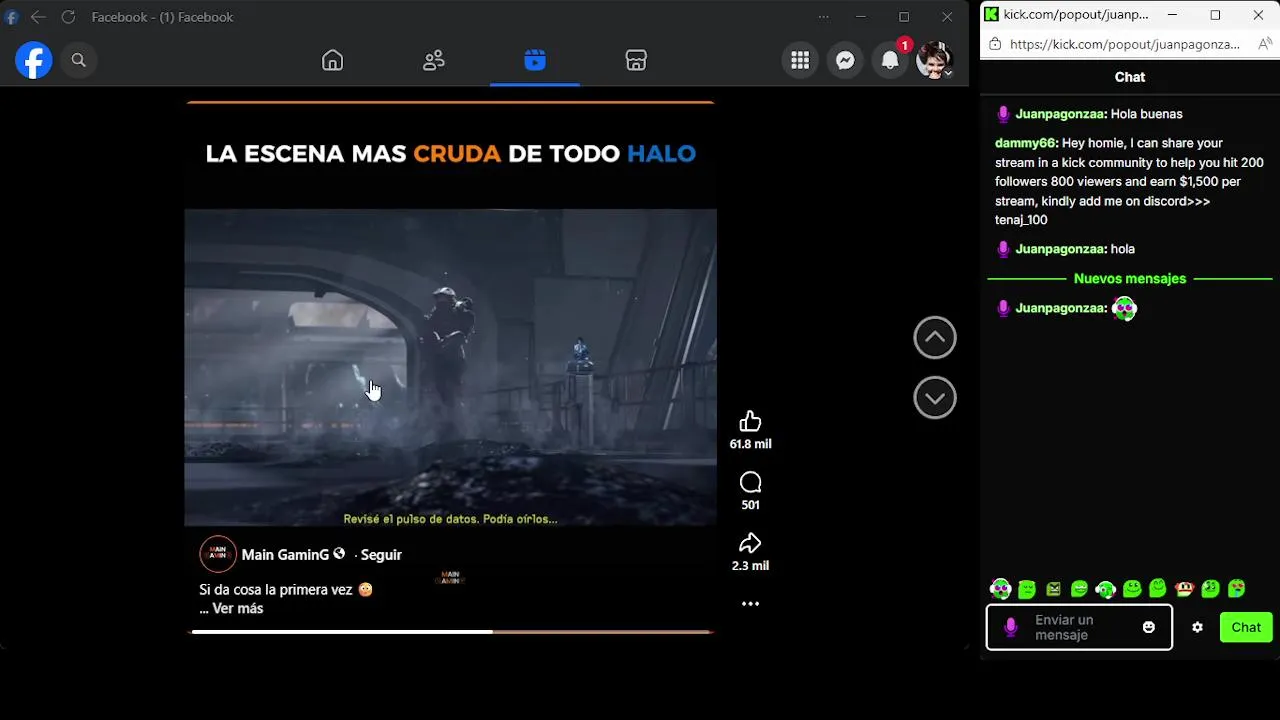Insert winking headphones green emote
The height and width of the screenshot is (720, 1280).
[x=1105, y=589]
